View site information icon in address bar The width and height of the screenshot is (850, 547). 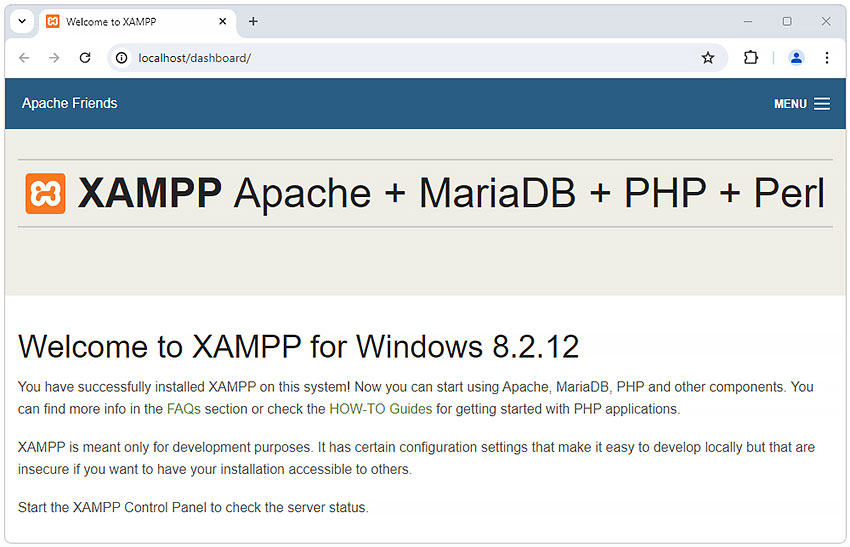(x=122, y=57)
